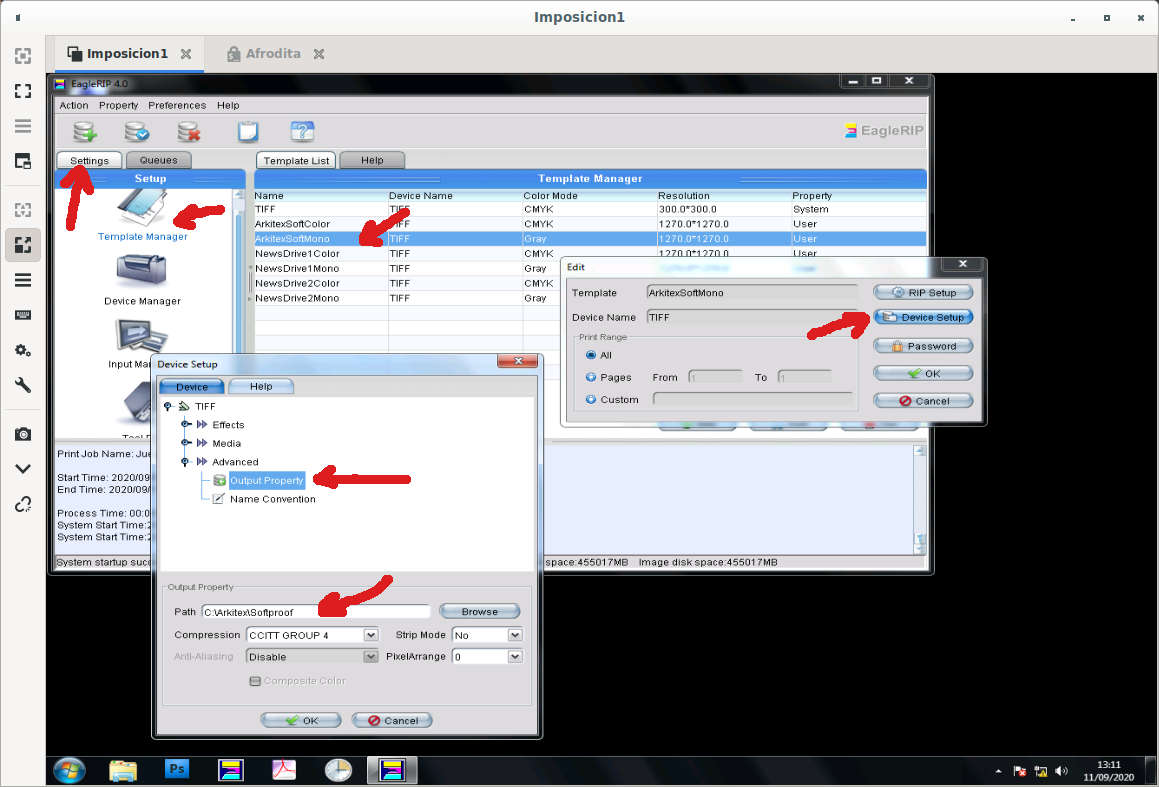
Task: Click the Photoshop icon on the Windows taskbar
Action: (x=176, y=769)
